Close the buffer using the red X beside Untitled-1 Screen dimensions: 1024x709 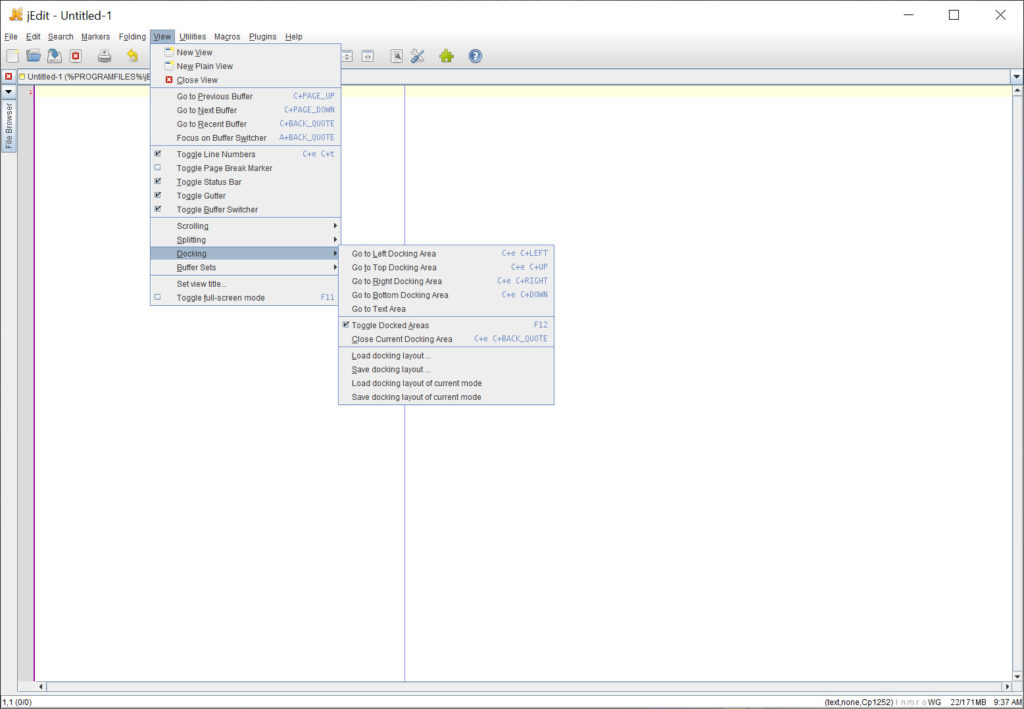(x=8, y=76)
